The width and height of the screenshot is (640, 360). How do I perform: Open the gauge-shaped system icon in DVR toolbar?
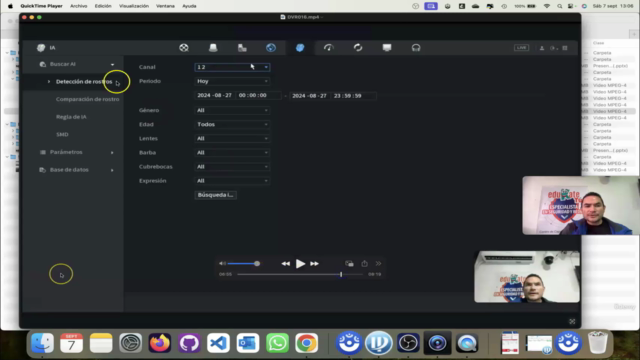[329, 48]
